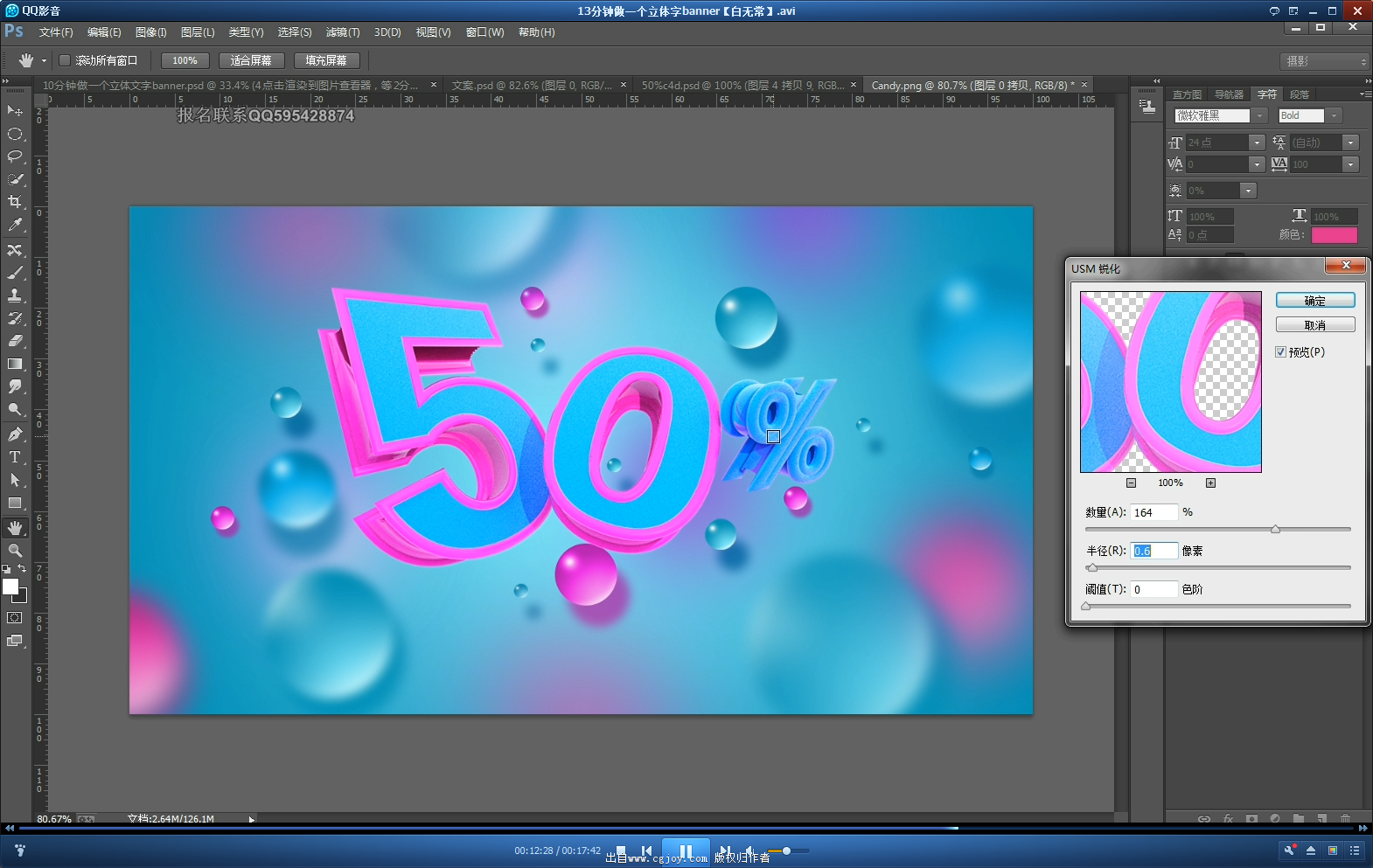Open the Hand tool preset picker arrow
The width and height of the screenshot is (1373, 868).
click(x=44, y=60)
